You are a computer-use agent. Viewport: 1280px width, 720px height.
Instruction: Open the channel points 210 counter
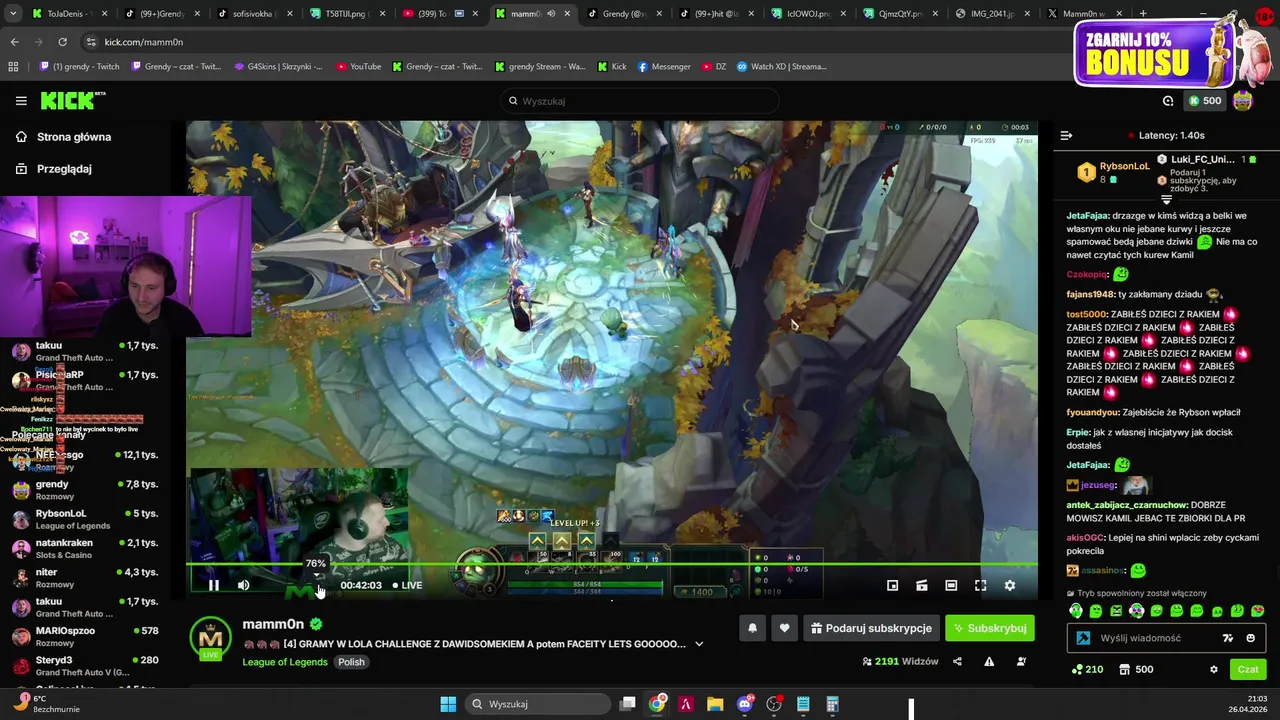pos(1087,669)
